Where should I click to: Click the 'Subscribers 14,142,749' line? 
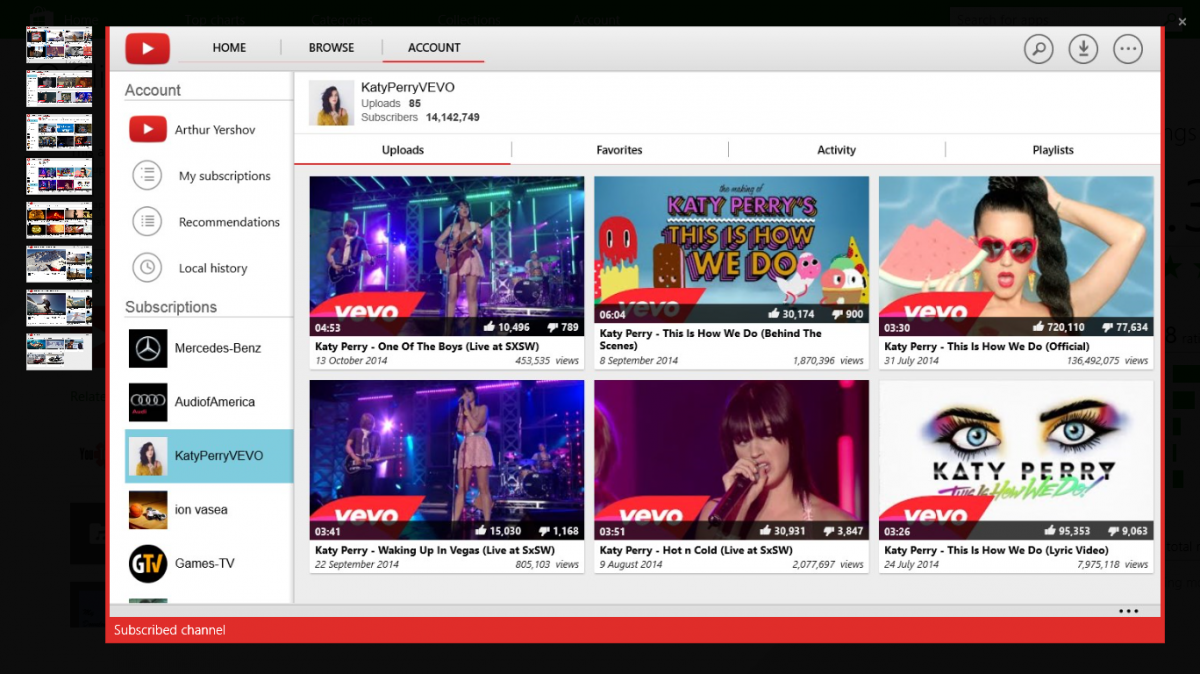[x=420, y=118]
